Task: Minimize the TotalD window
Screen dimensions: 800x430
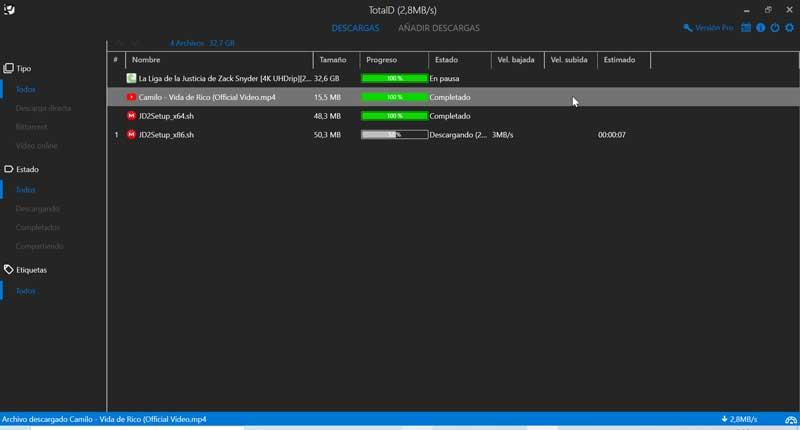Action: point(746,10)
